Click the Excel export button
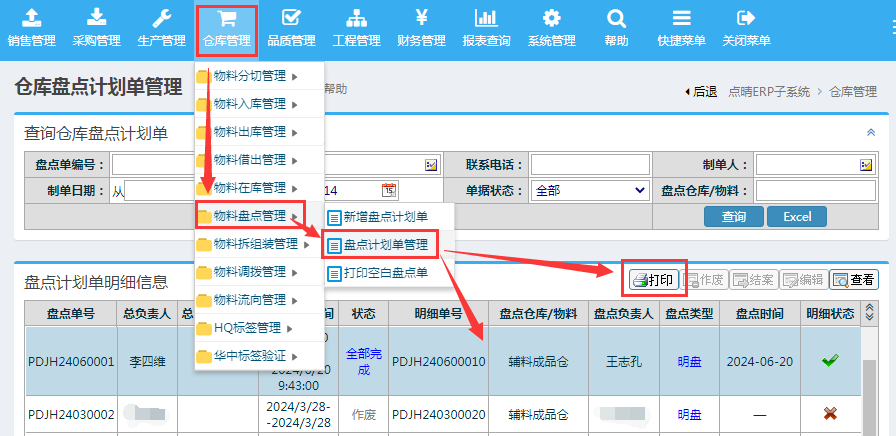The image size is (896, 436). tap(797, 217)
